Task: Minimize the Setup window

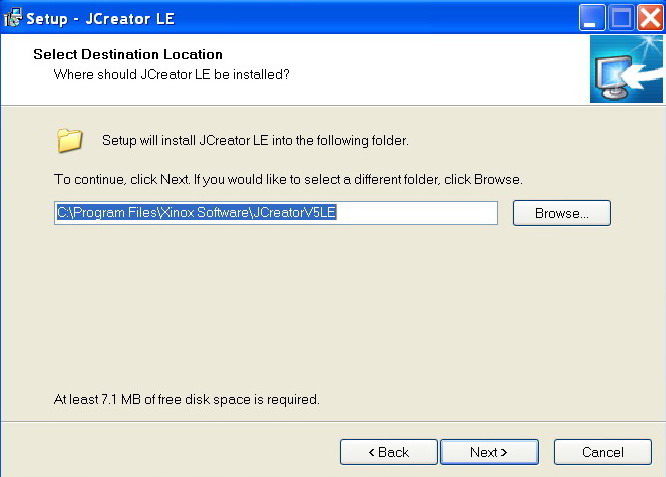Action: tap(593, 18)
